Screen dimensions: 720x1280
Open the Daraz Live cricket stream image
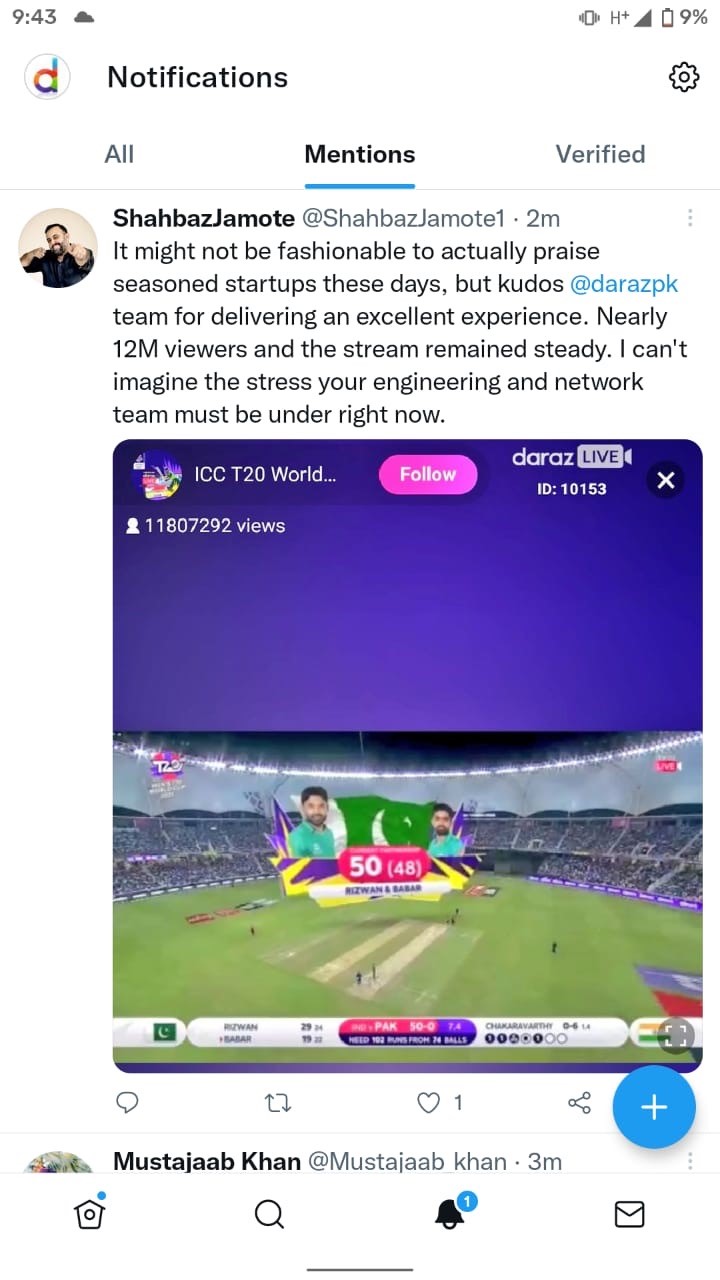click(407, 756)
